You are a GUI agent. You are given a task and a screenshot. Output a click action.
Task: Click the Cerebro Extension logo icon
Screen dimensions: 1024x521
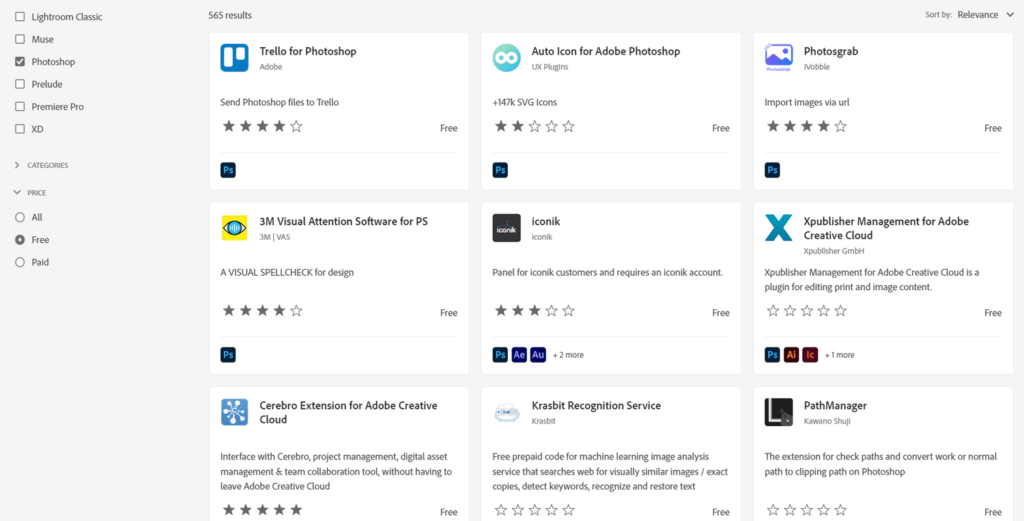[x=234, y=412]
